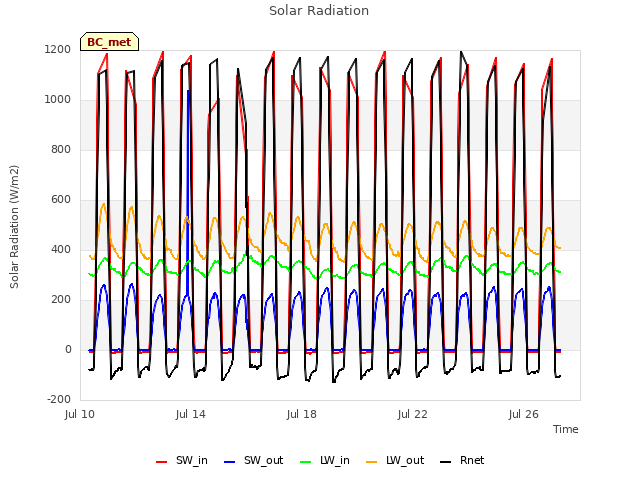Image resolution: width=640 pixels, height=480 pixels.
Task: Click the Jul 14 x-axis tick label
Action: (191, 414)
